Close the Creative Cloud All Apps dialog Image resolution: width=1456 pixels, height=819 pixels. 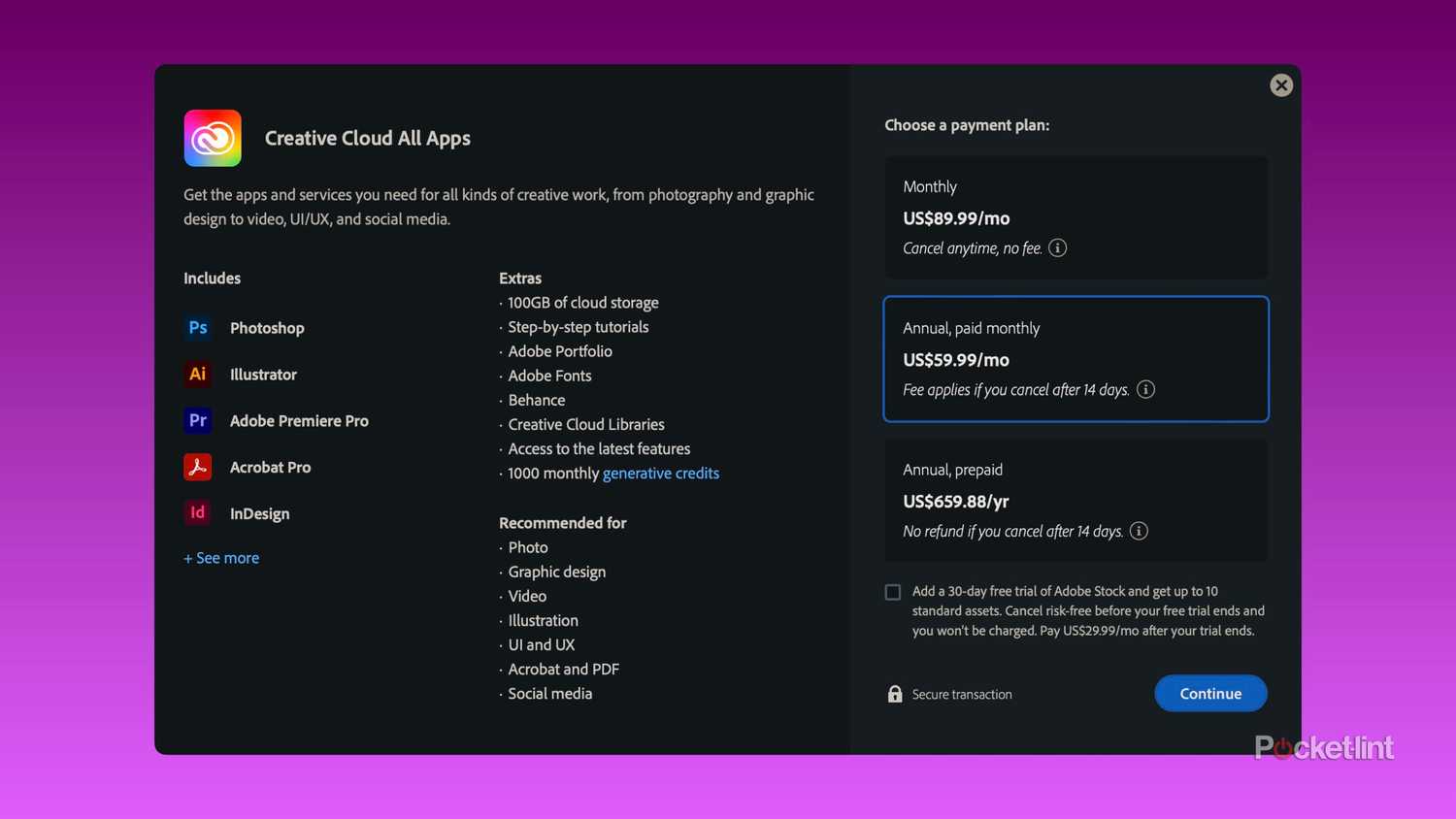1281,84
